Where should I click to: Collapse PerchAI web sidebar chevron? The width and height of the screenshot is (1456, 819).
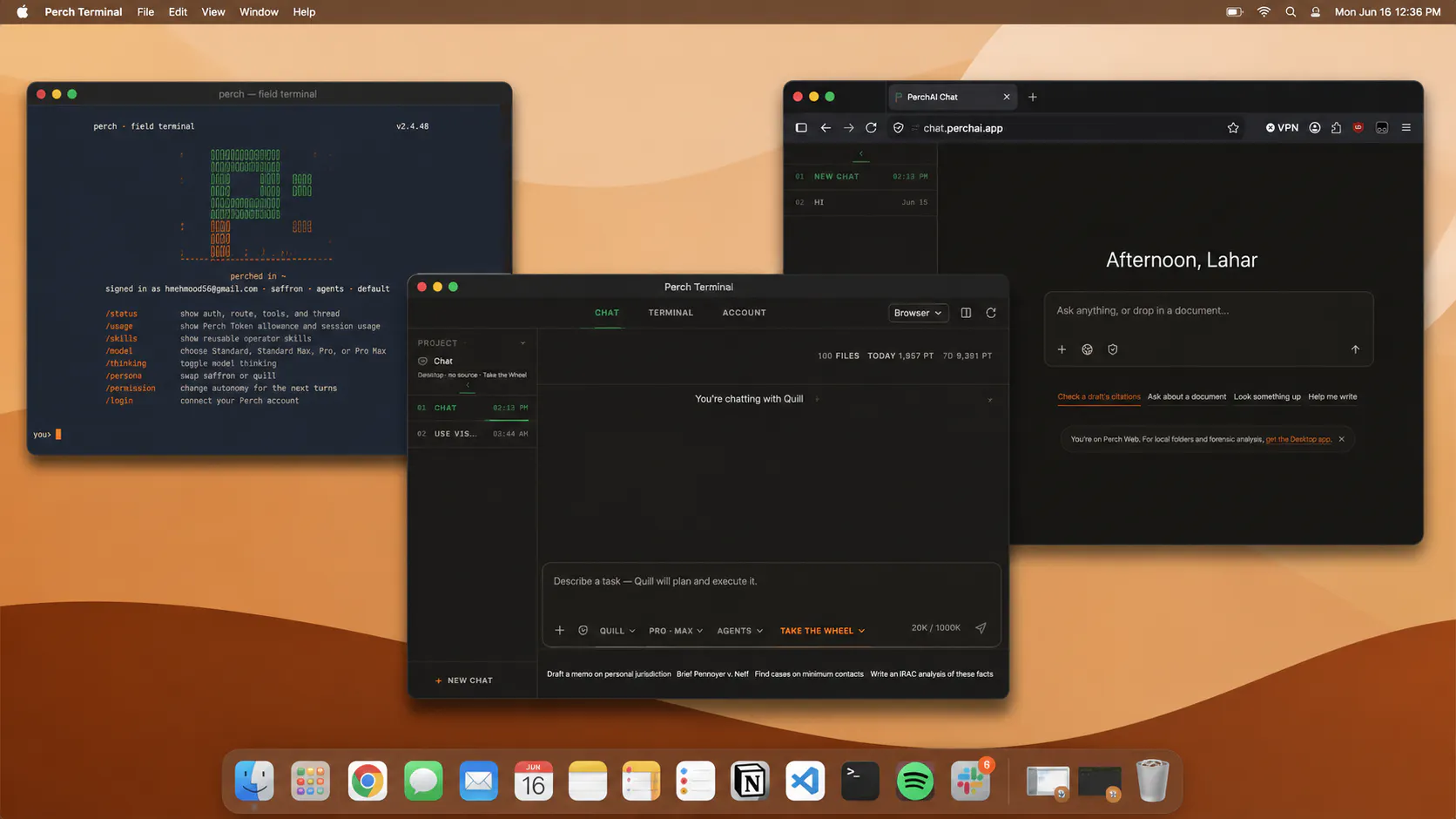[860, 154]
